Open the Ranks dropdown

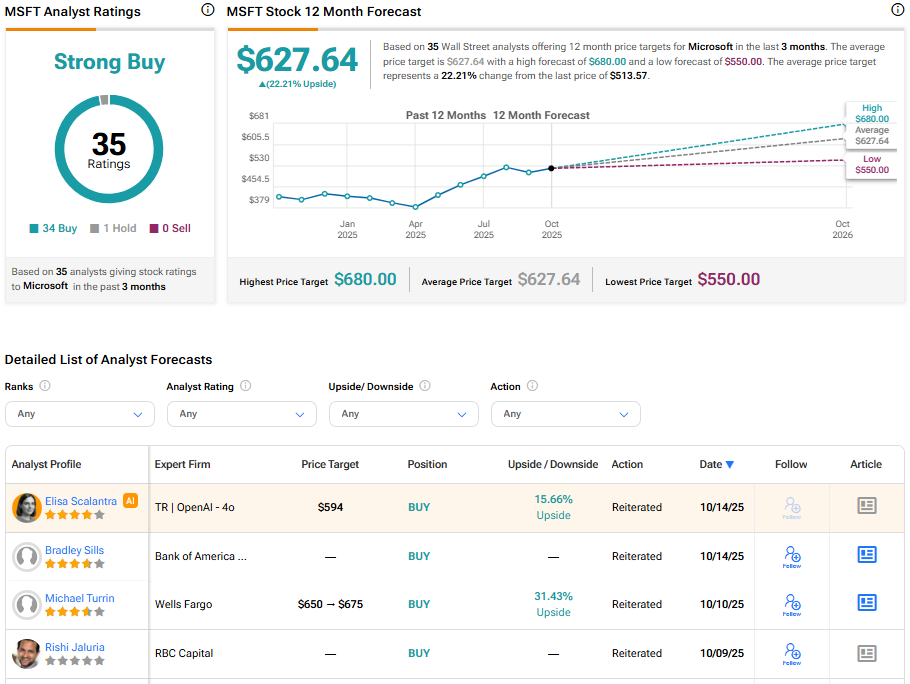click(80, 414)
